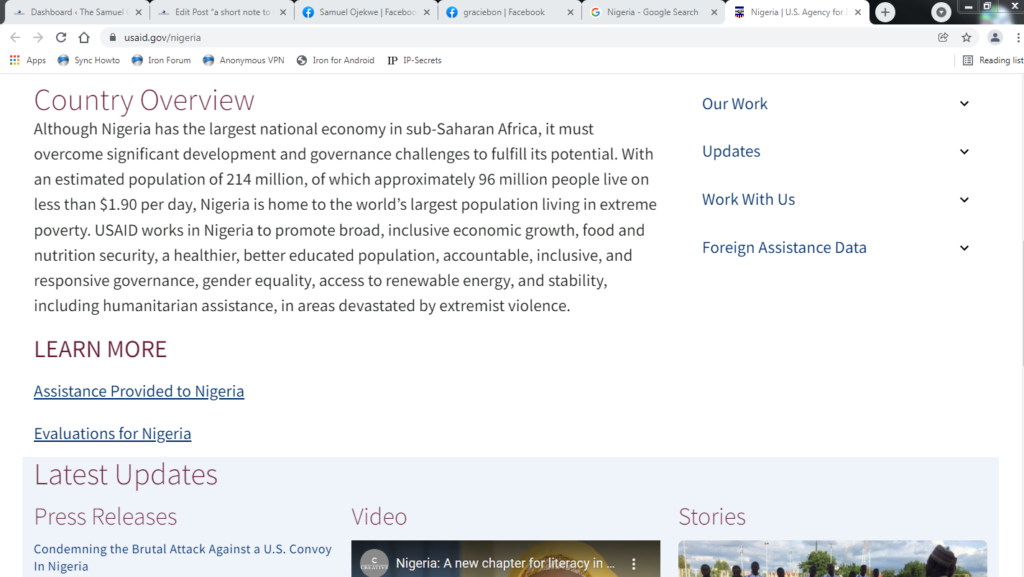Open the Anonymous VPN bookmark
Viewport: 1024px width, 577px height.
(244, 60)
